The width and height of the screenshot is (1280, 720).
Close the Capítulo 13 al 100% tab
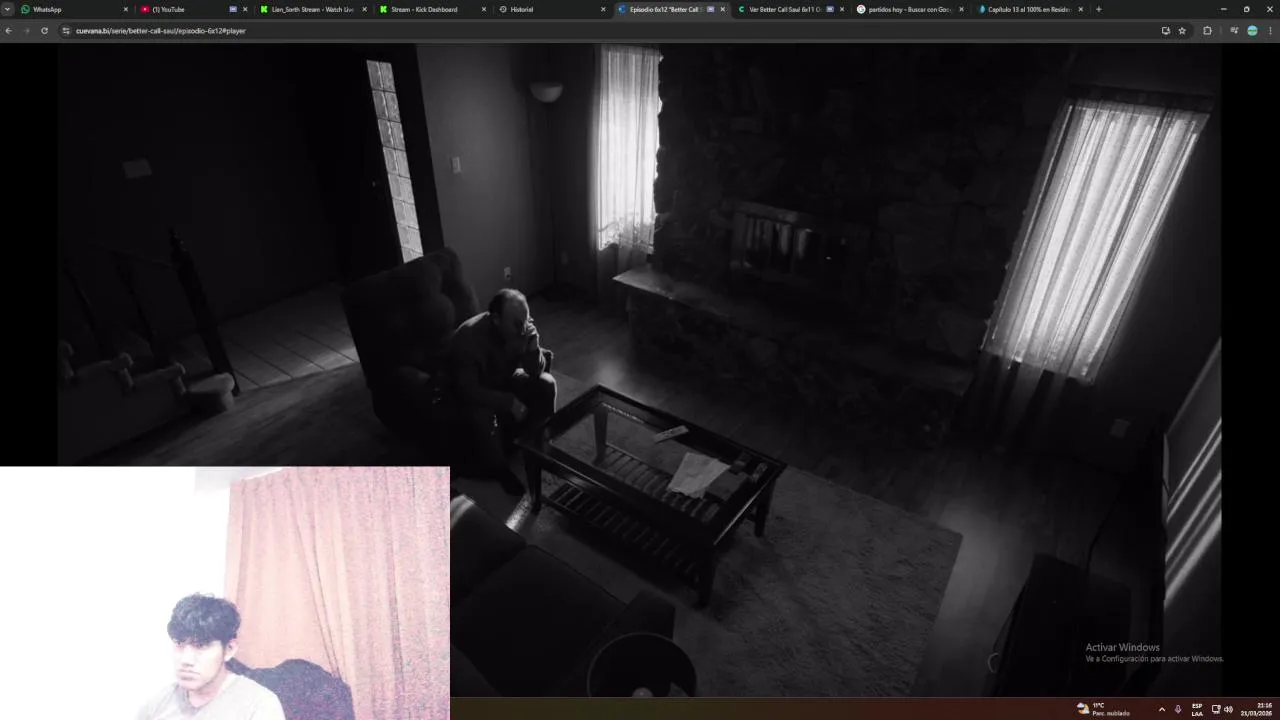[1081, 9]
